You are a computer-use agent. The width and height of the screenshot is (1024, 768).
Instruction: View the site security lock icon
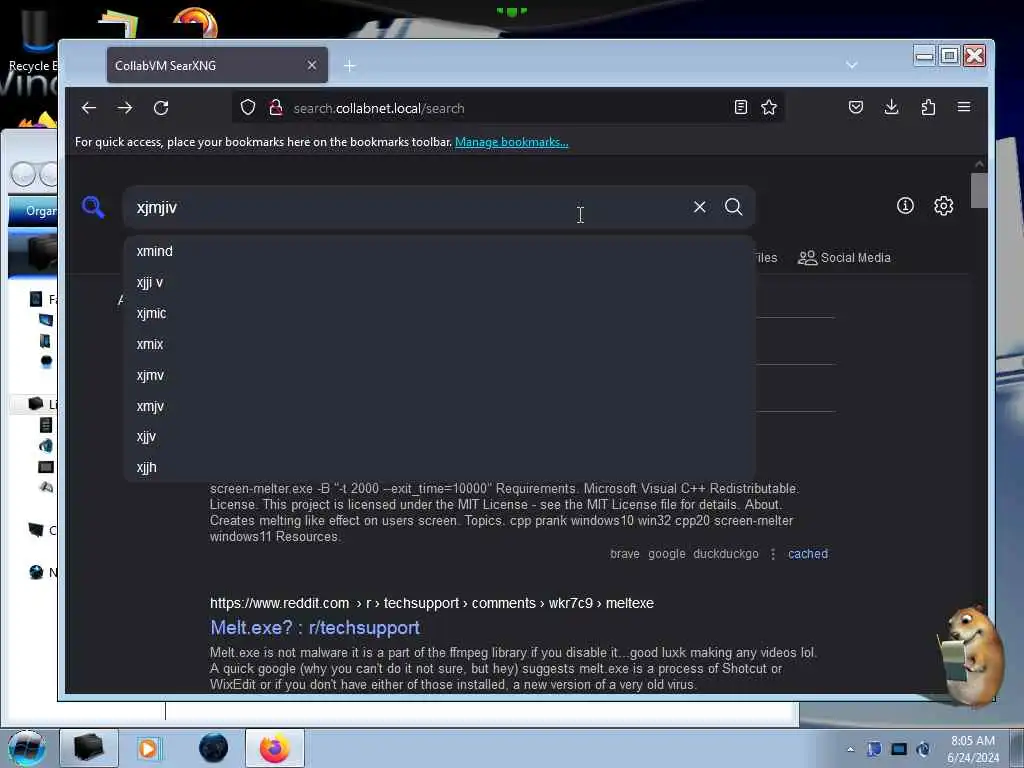(x=276, y=108)
